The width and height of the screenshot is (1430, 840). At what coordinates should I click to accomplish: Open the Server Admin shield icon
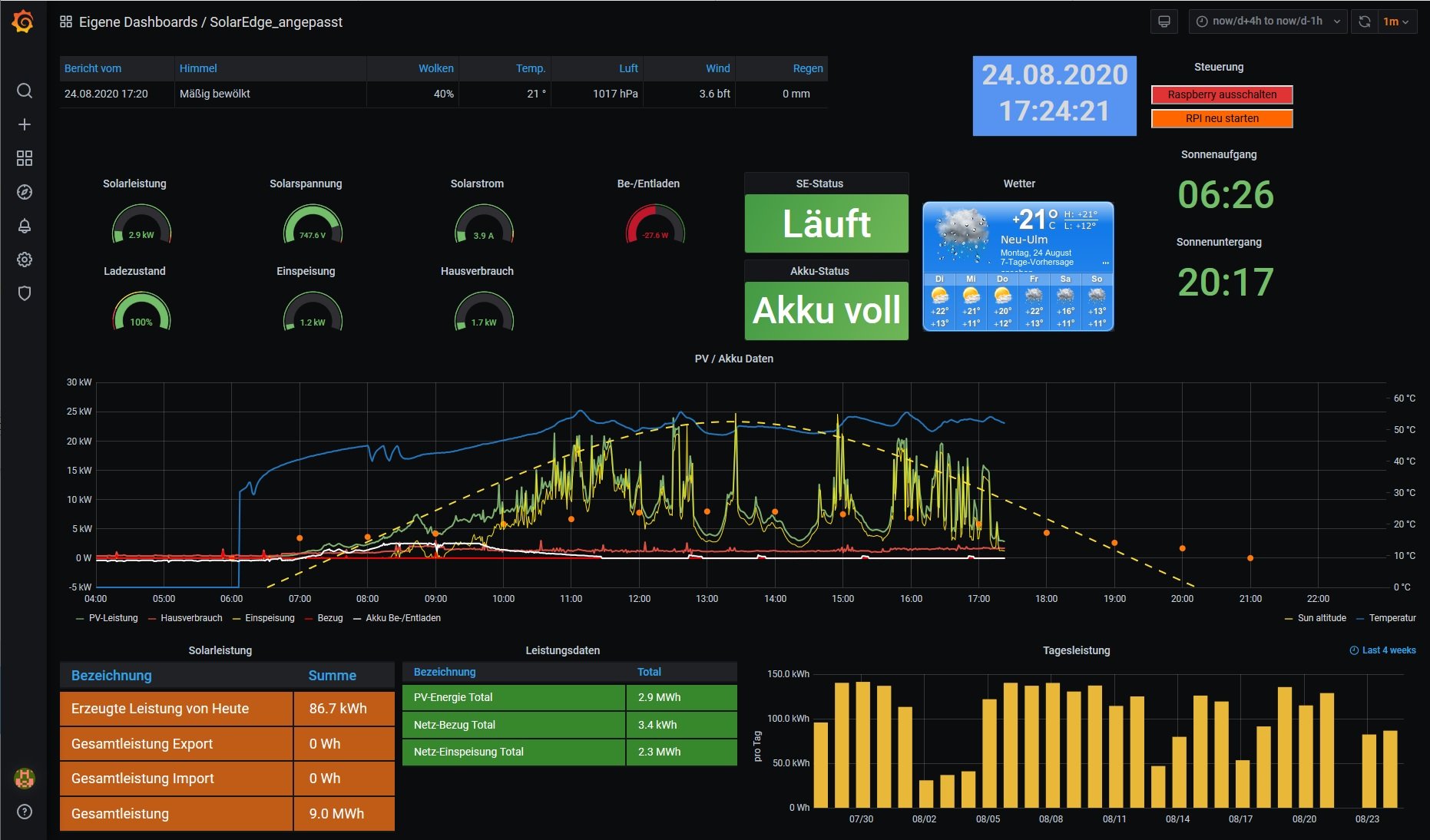click(25, 293)
